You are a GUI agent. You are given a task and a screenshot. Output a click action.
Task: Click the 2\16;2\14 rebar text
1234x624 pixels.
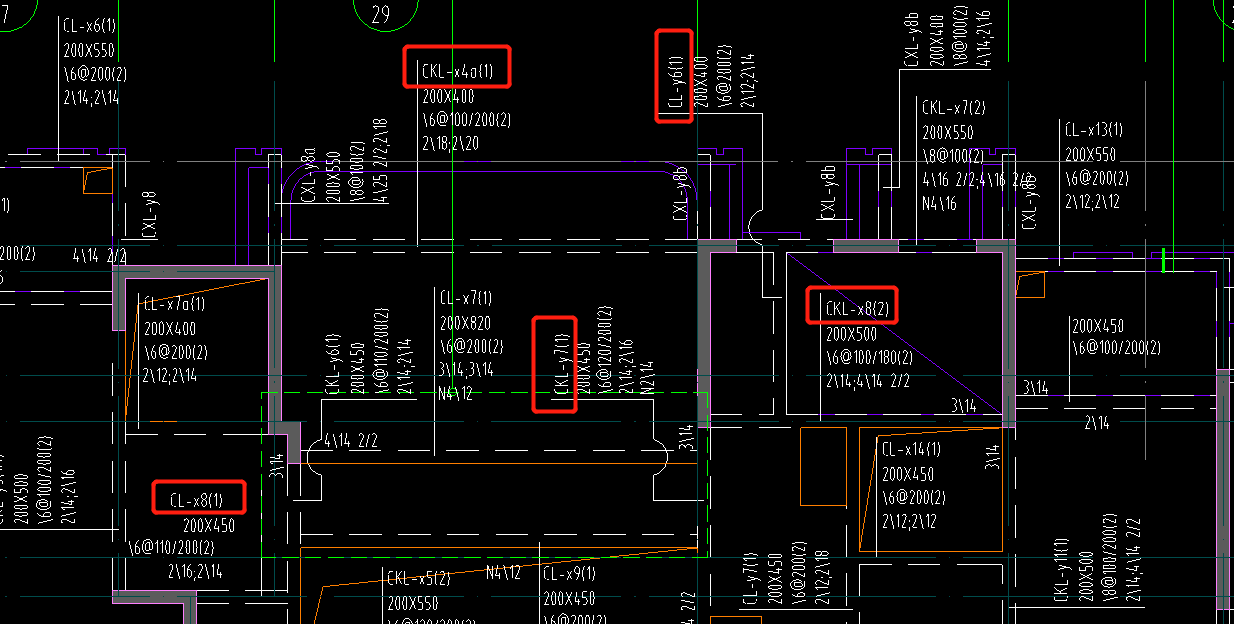[195, 572]
